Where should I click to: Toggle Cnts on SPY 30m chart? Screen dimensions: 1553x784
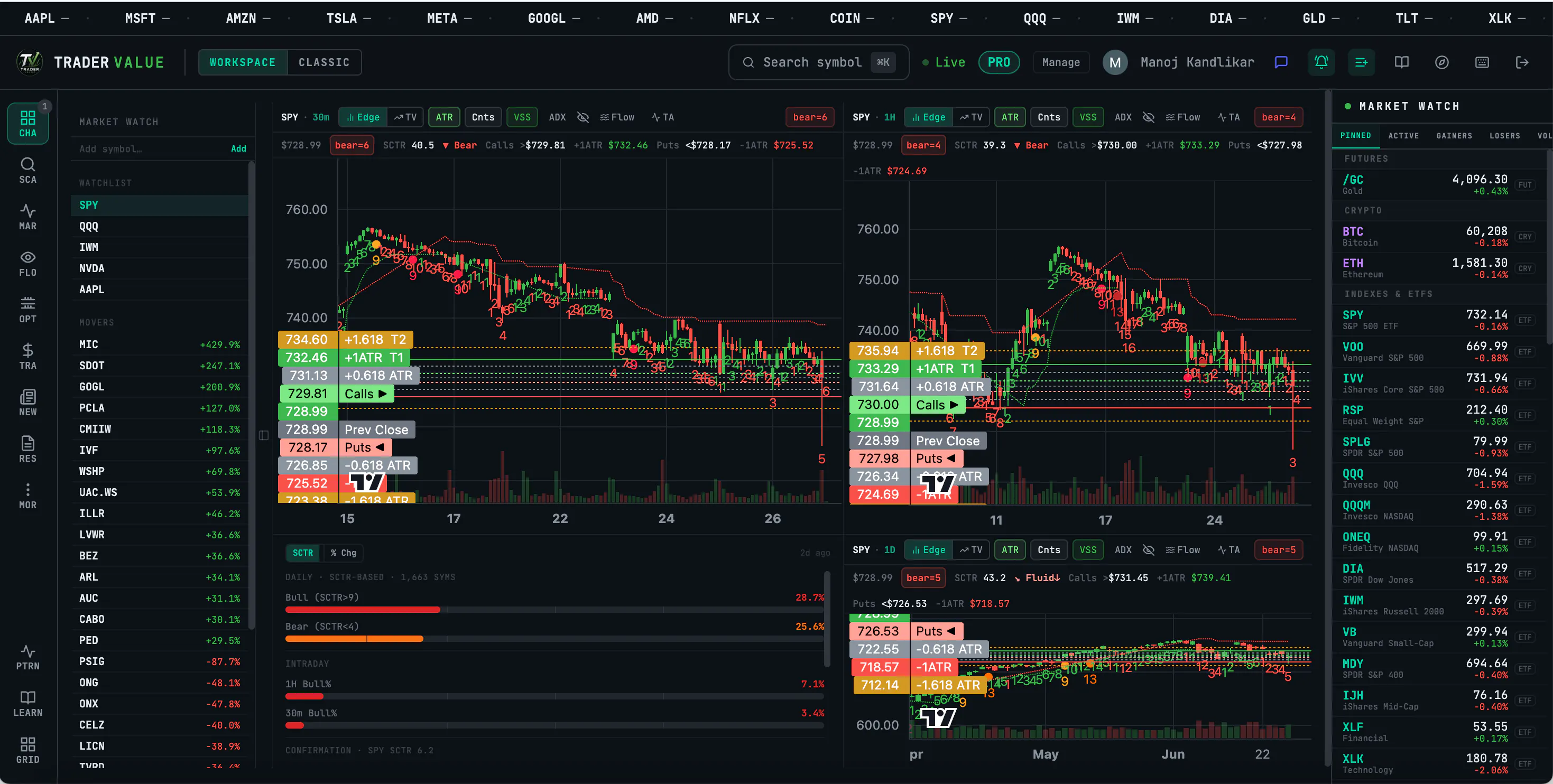coord(483,117)
